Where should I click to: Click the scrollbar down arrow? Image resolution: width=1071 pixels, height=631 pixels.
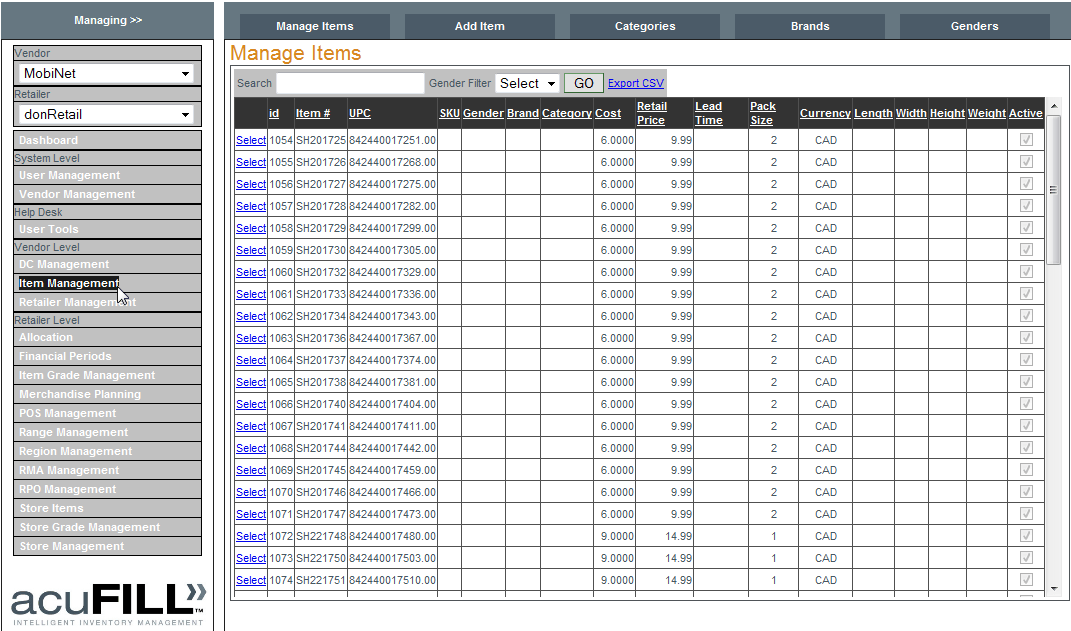(x=1053, y=590)
